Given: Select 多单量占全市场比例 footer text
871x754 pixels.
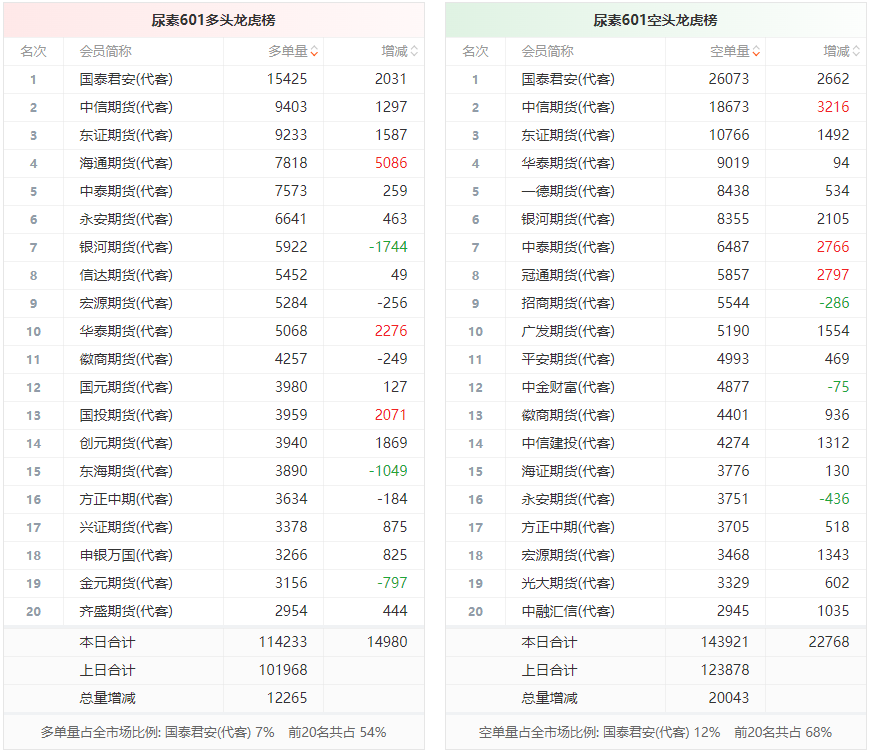Looking at the screenshot, I should 213,733.
